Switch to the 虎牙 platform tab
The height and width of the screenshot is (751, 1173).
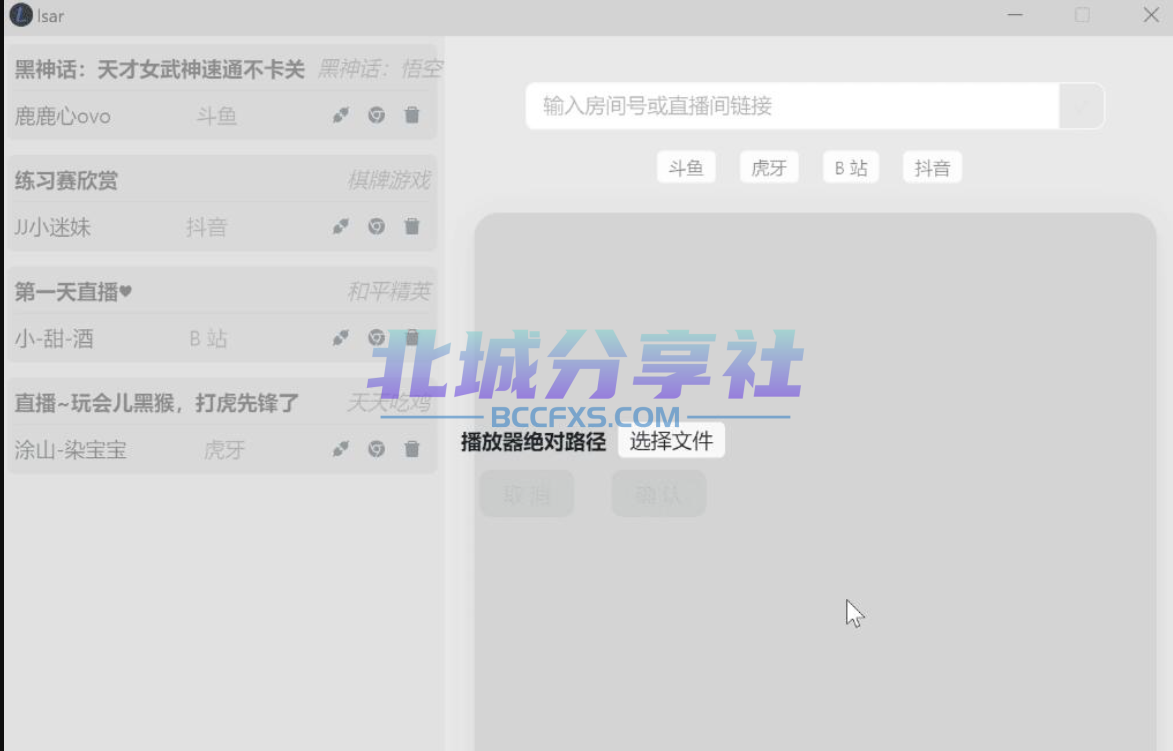click(x=769, y=168)
